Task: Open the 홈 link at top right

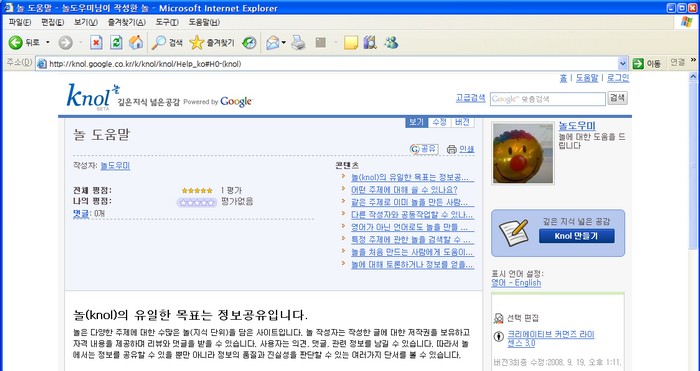Action: [x=563, y=78]
